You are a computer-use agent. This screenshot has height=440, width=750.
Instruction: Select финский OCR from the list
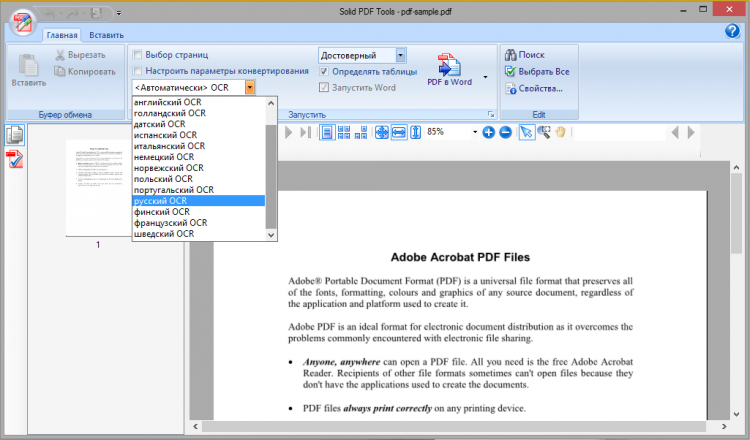pos(199,212)
